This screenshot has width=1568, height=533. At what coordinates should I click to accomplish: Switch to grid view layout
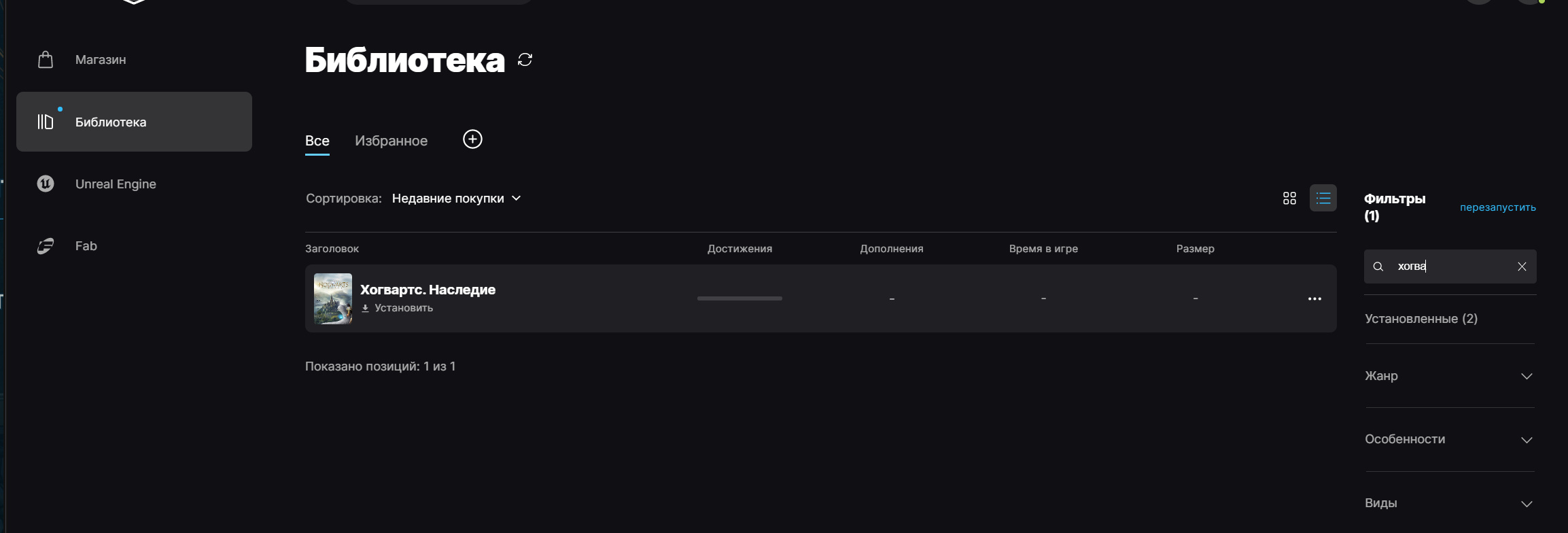(1289, 199)
